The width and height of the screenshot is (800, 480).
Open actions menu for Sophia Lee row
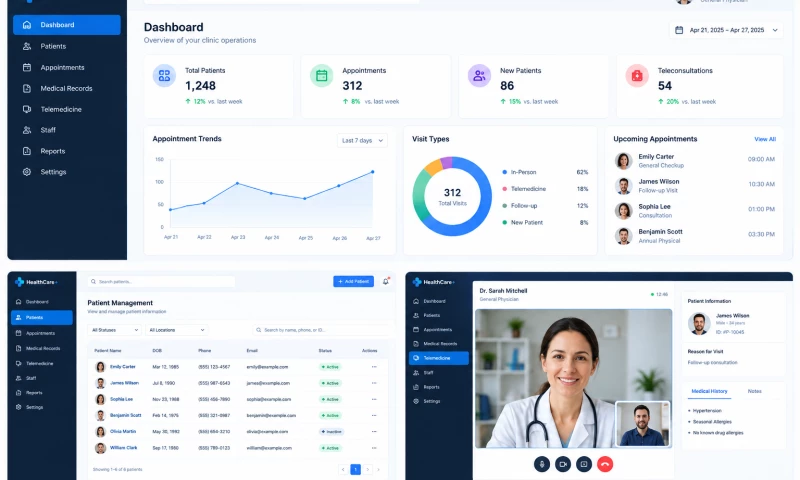[374, 399]
